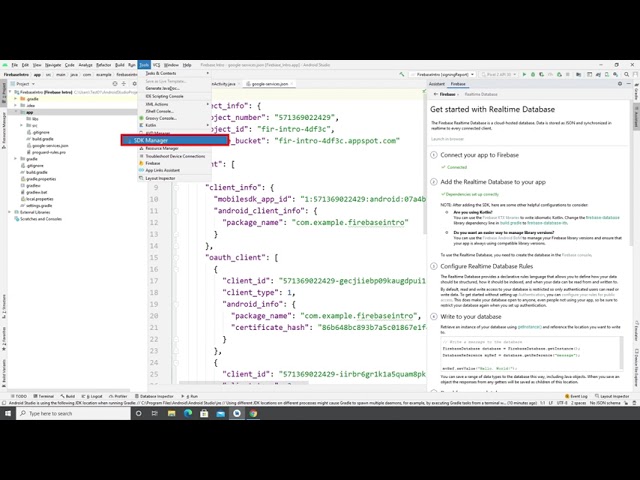This screenshot has height=480, width=640.
Task: Click the firebase-database link in Kotlin note
Action: (x=602, y=218)
